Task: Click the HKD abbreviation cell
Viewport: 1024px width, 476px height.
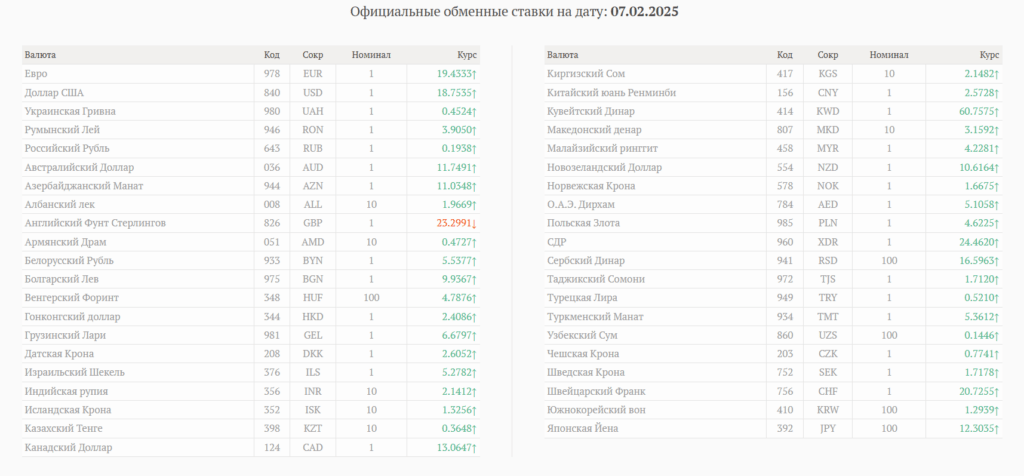Action: tap(313, 317)
